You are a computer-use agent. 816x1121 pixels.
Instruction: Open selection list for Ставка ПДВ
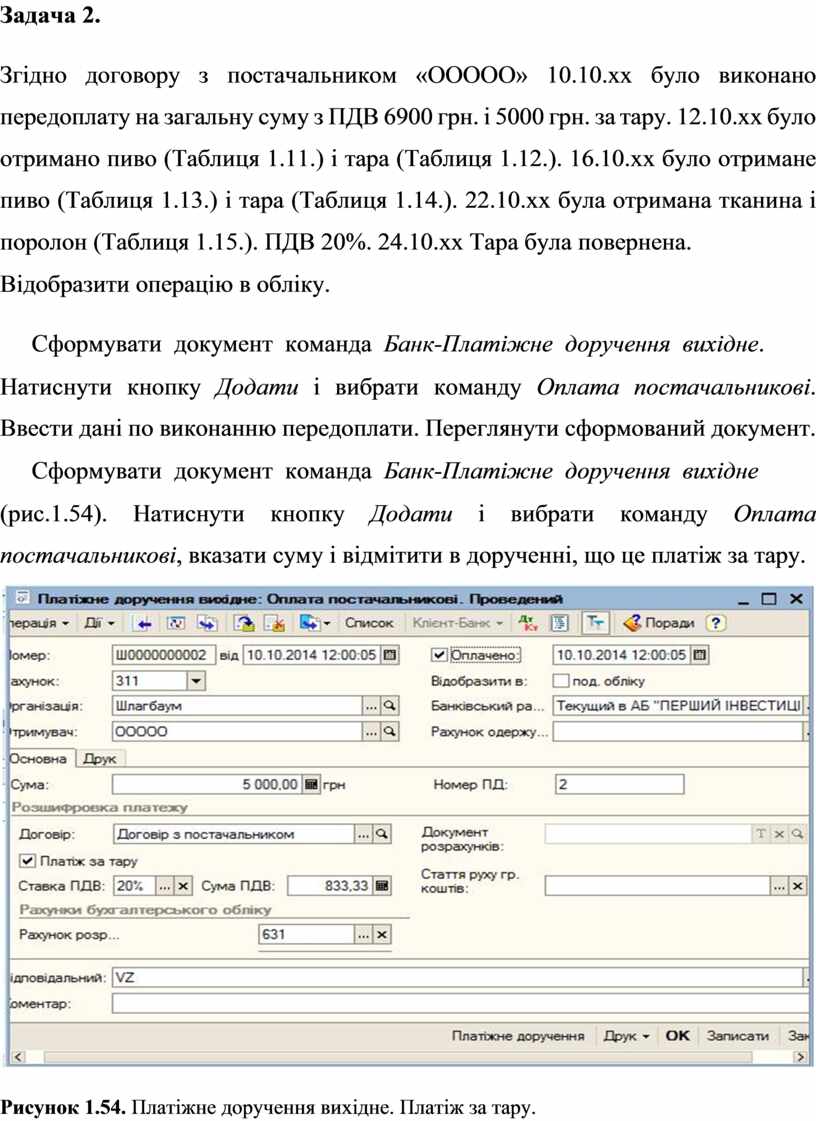tap(165, 886)
